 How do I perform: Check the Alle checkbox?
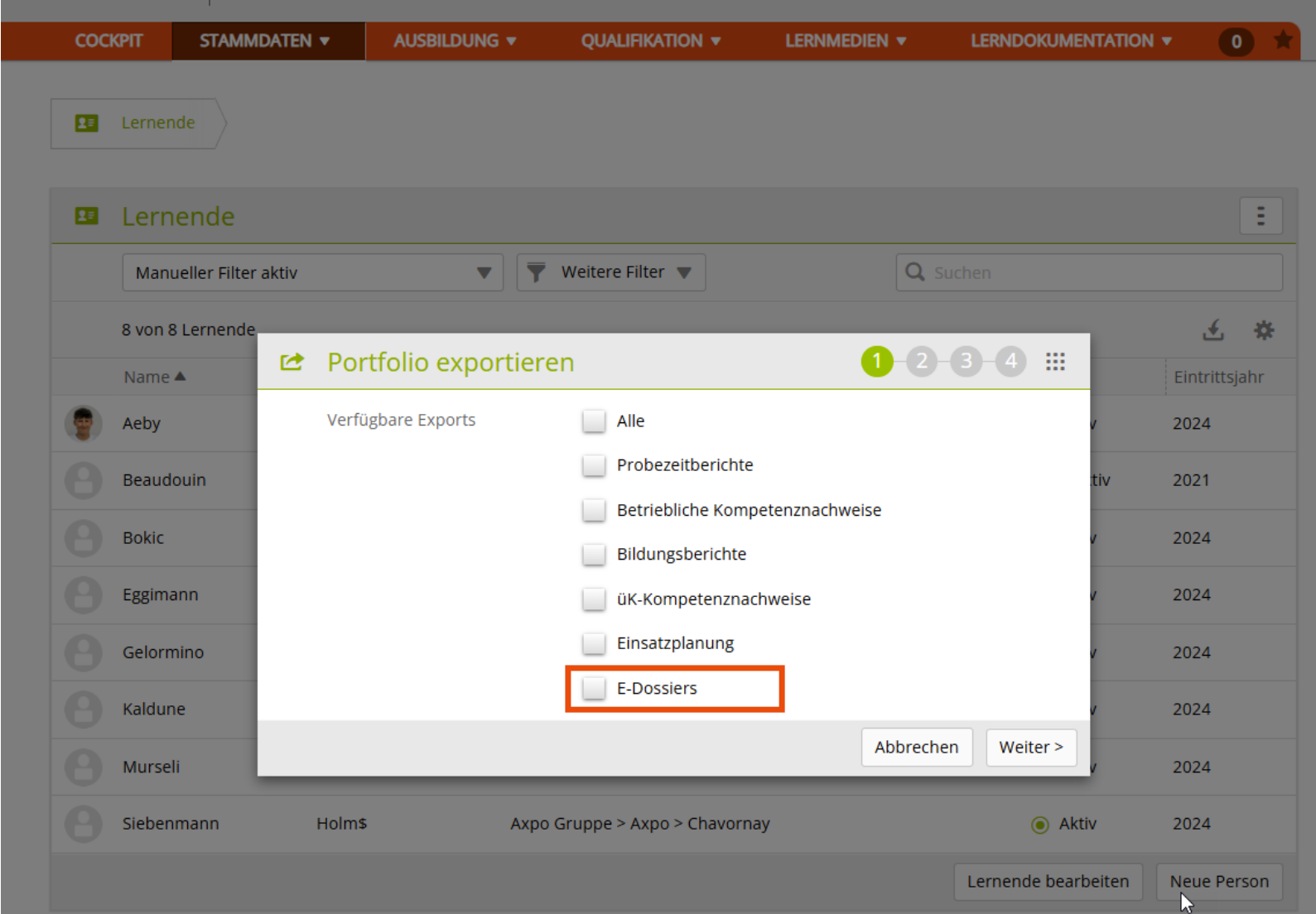(594, 421)
